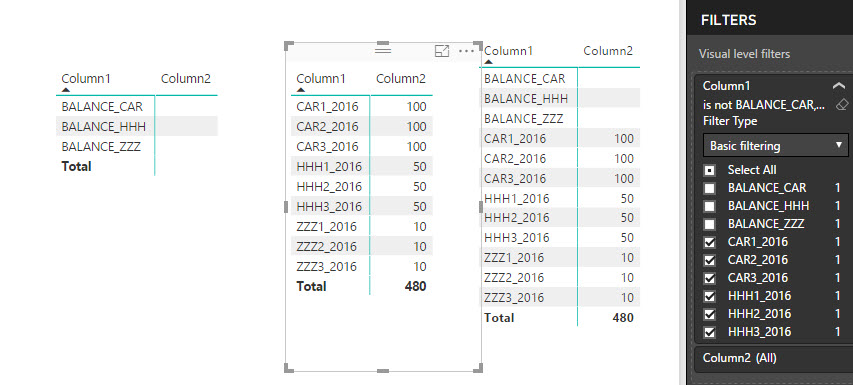Viewport: 853px width, 385px height.
Task: Grab the drag handle atop selected table
Action: [384, 50]
